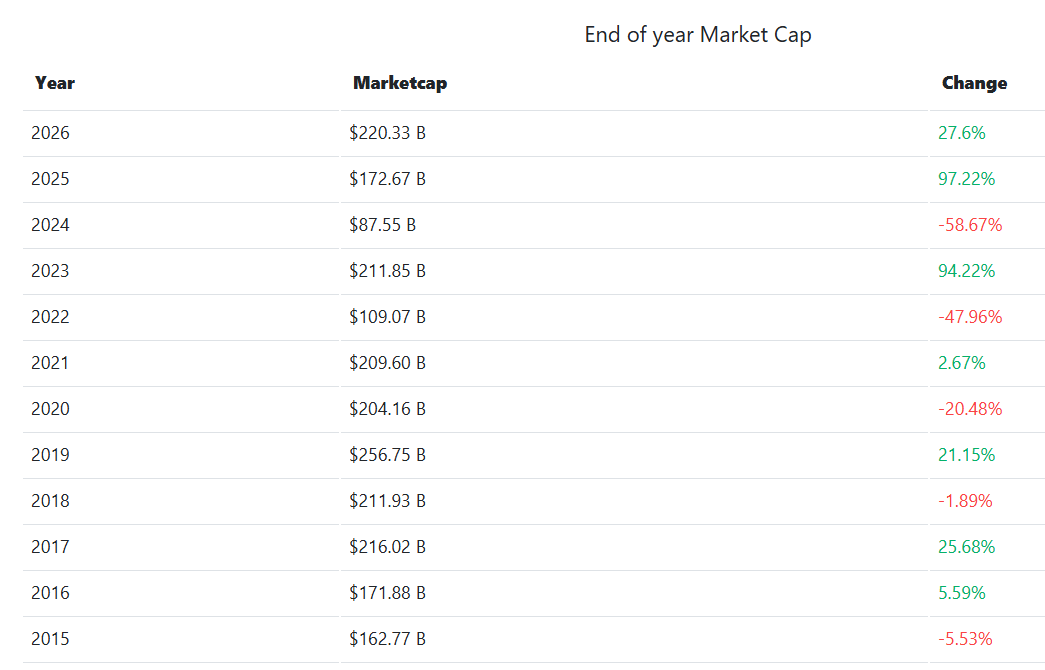
Task: Click the End of year Market Cap title
Action: pyautogui.click(x=697, y=35)
